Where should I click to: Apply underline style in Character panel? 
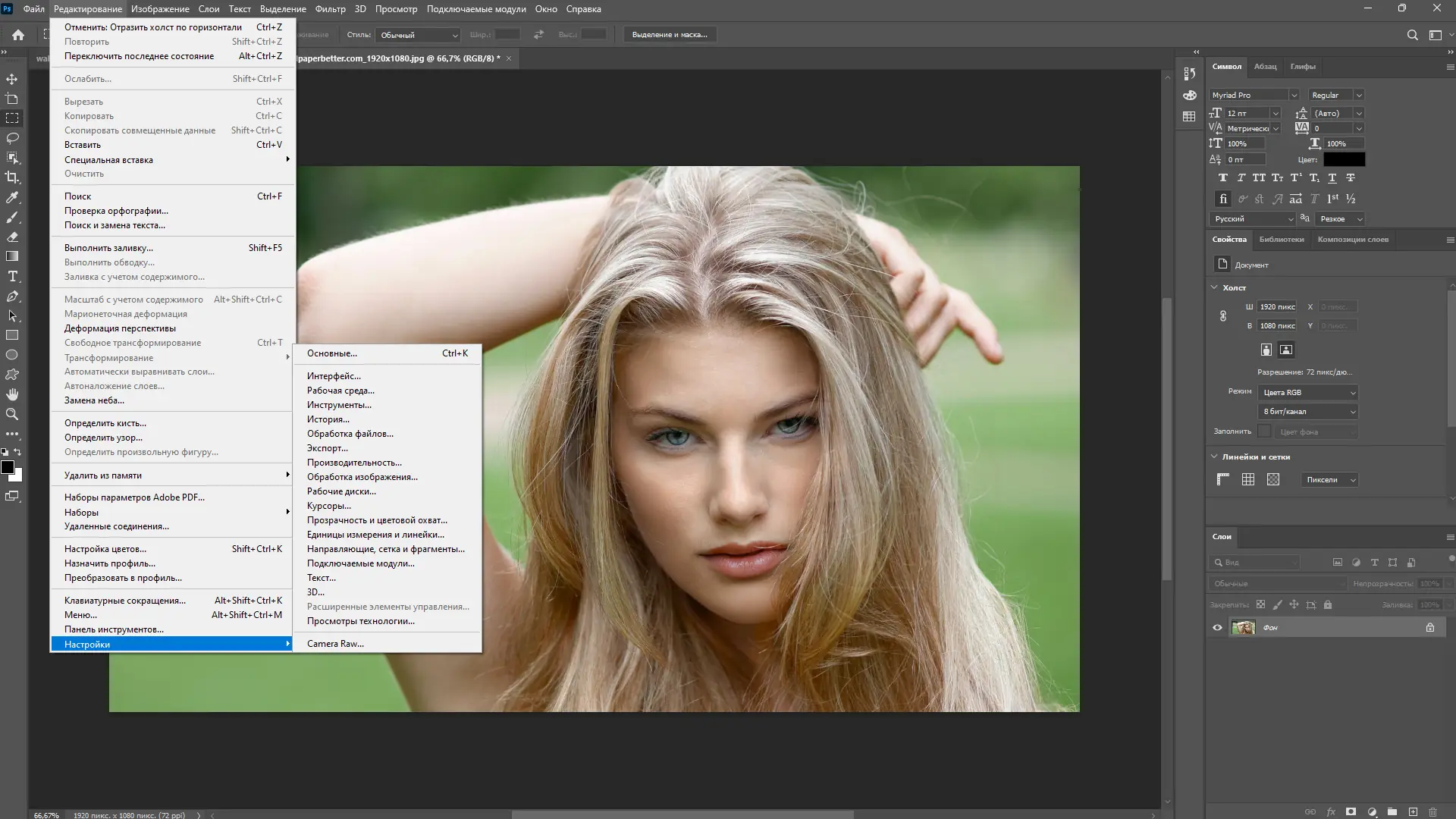click(x=1332, y=177)
